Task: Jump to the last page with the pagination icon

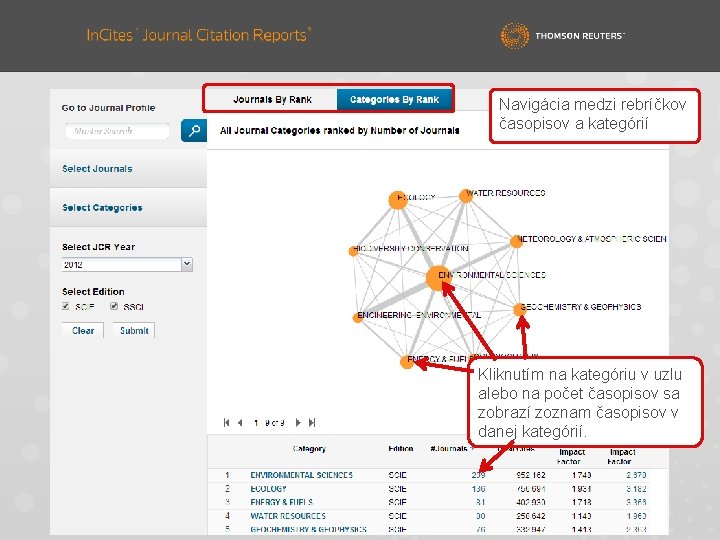Action: pyautogui.click(x=312, y=422)
